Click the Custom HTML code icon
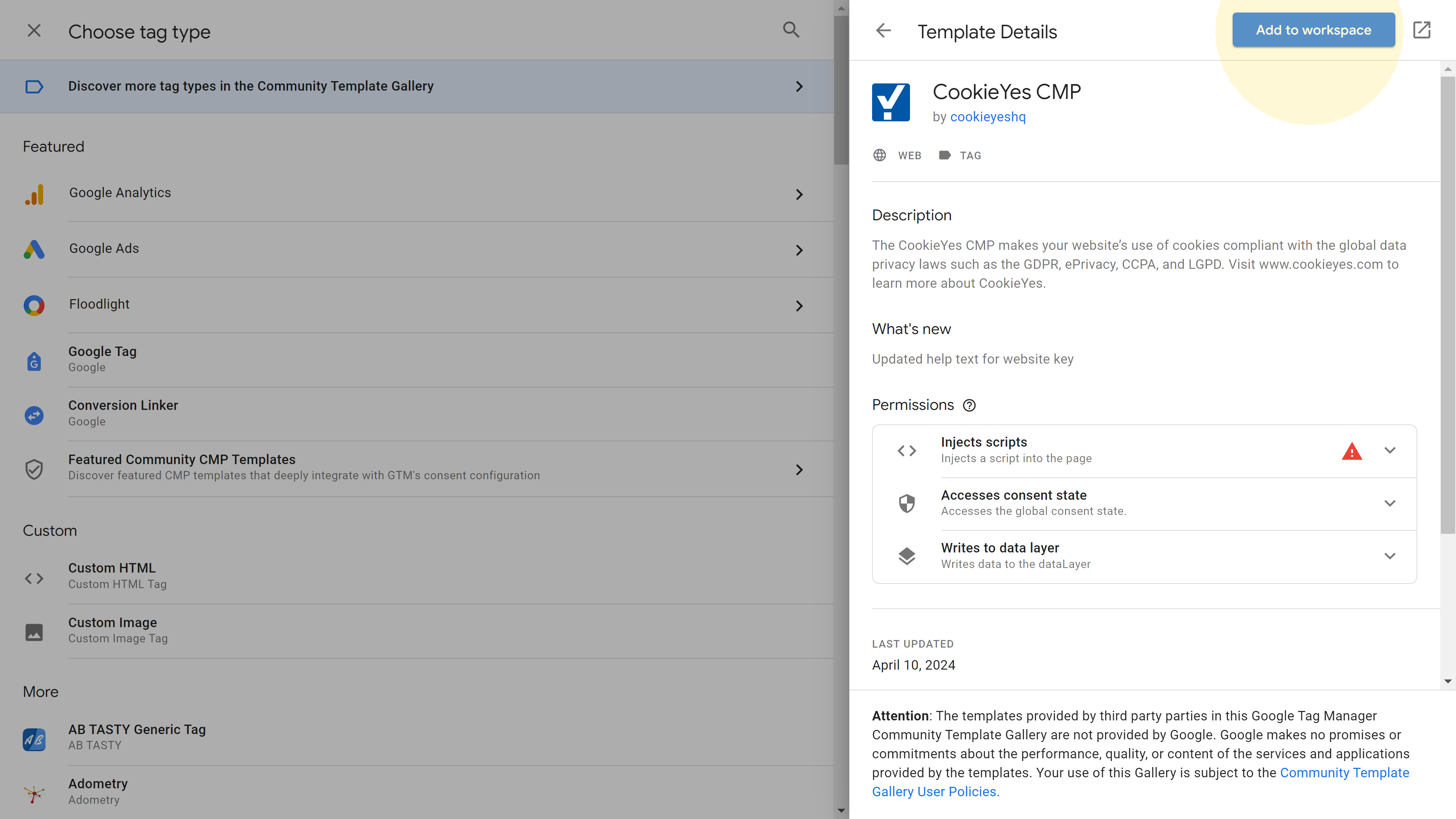The height and width of the screenshot is (819, 1456). (34, 578)
